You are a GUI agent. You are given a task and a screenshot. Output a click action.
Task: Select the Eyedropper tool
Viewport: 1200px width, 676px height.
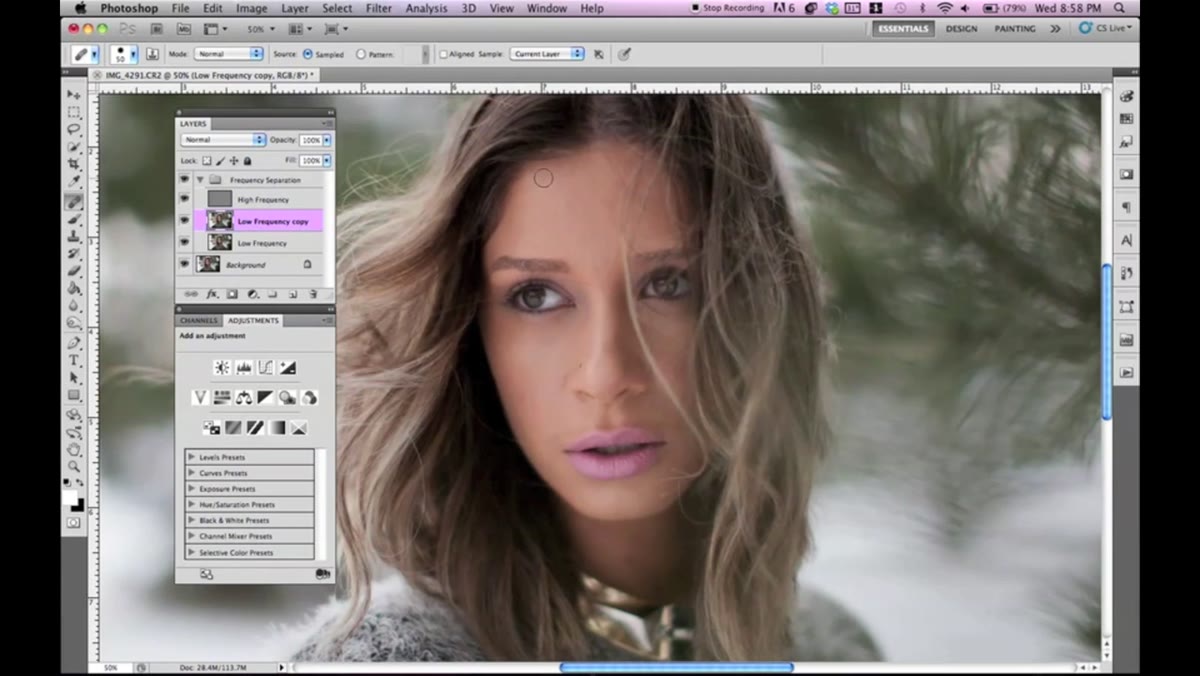pyautogui.click(x=74, y=183)
